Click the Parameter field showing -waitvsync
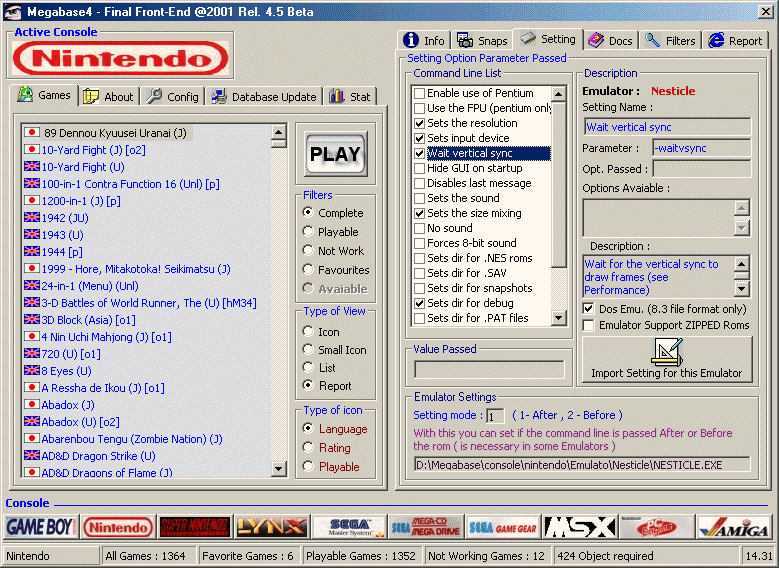Screen dimensions: 779x568 click(x=701, y=148)
